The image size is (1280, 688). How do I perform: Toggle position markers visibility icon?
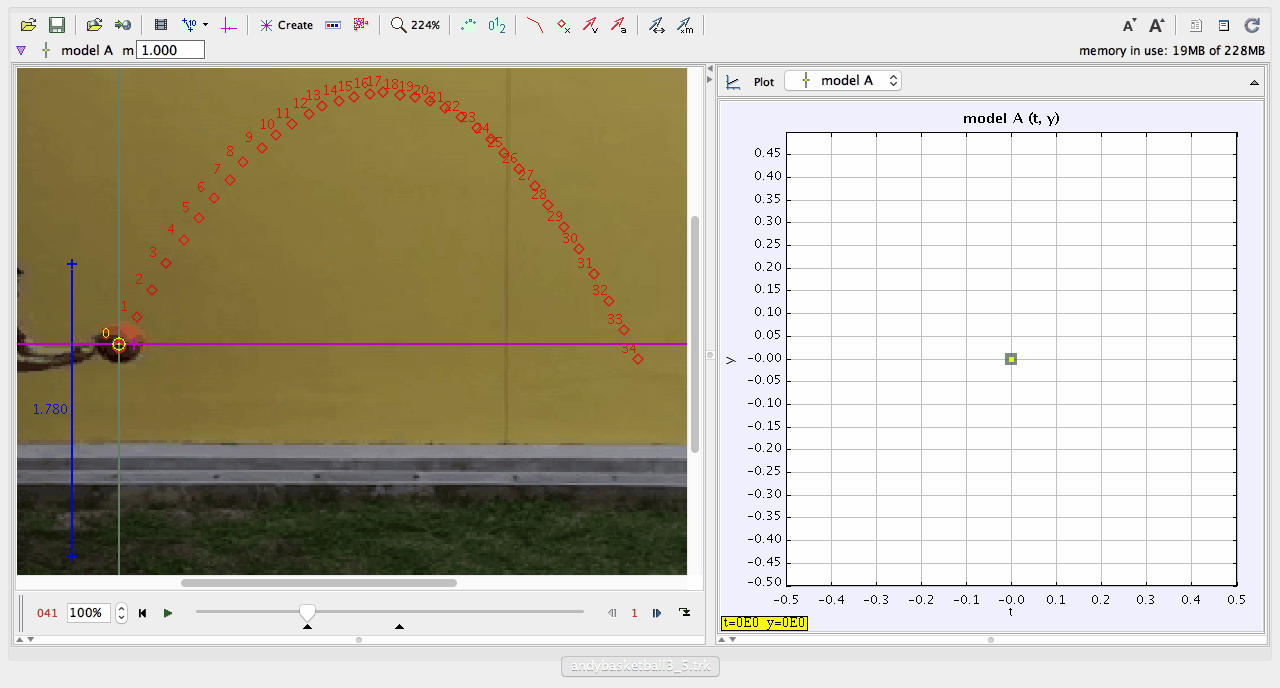click(563, 25)
